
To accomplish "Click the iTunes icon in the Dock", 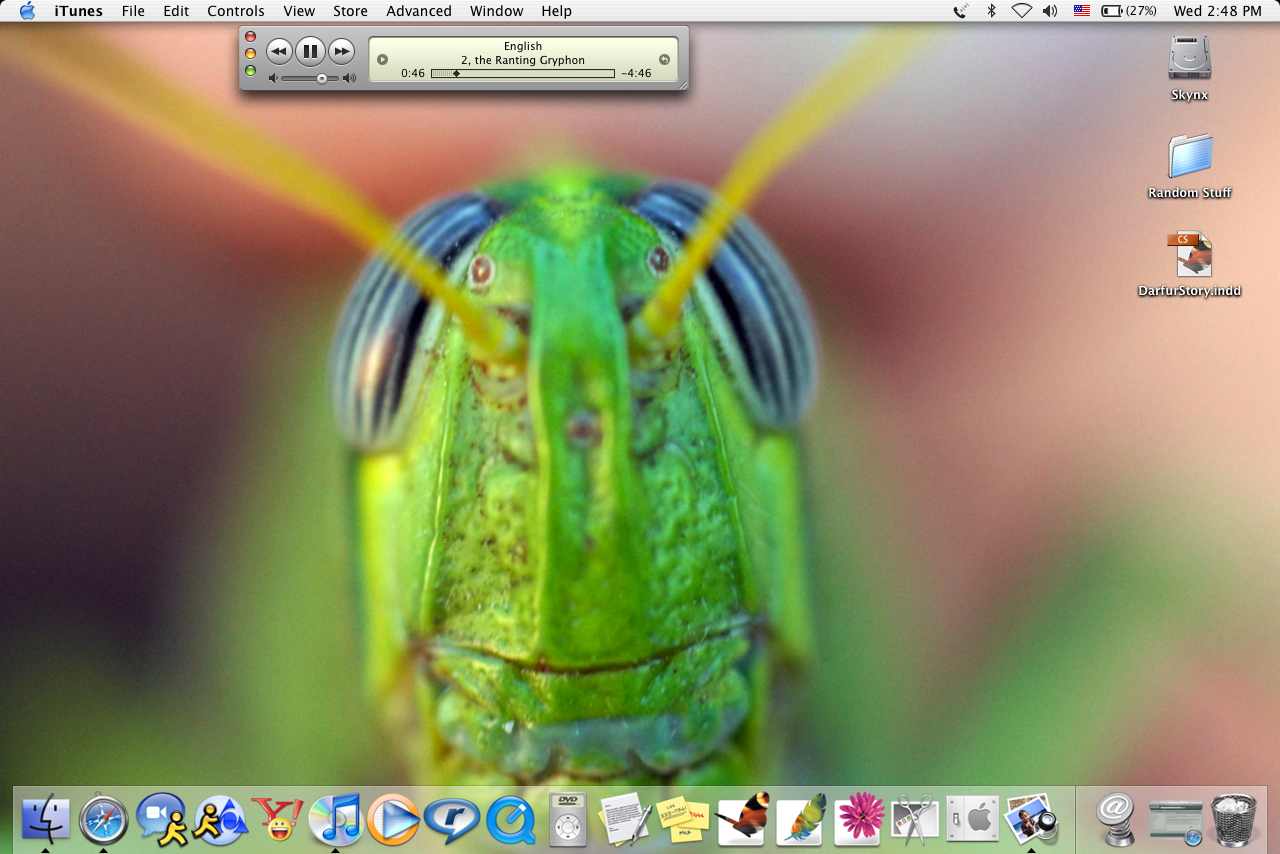I will (x=335, y=819).
